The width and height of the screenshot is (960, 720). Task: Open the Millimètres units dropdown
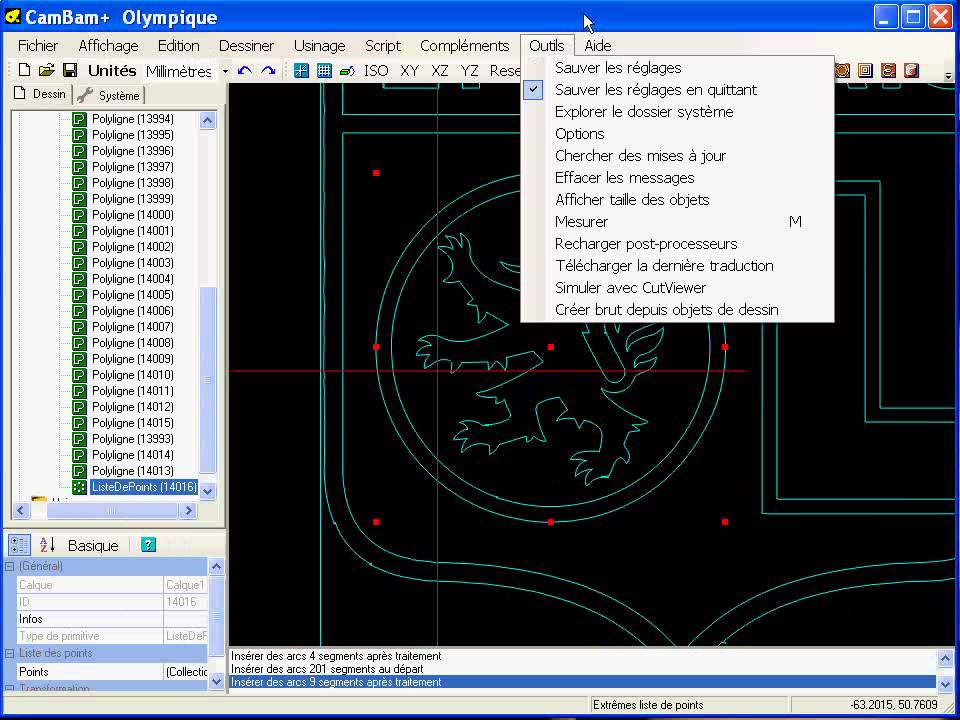225,72
